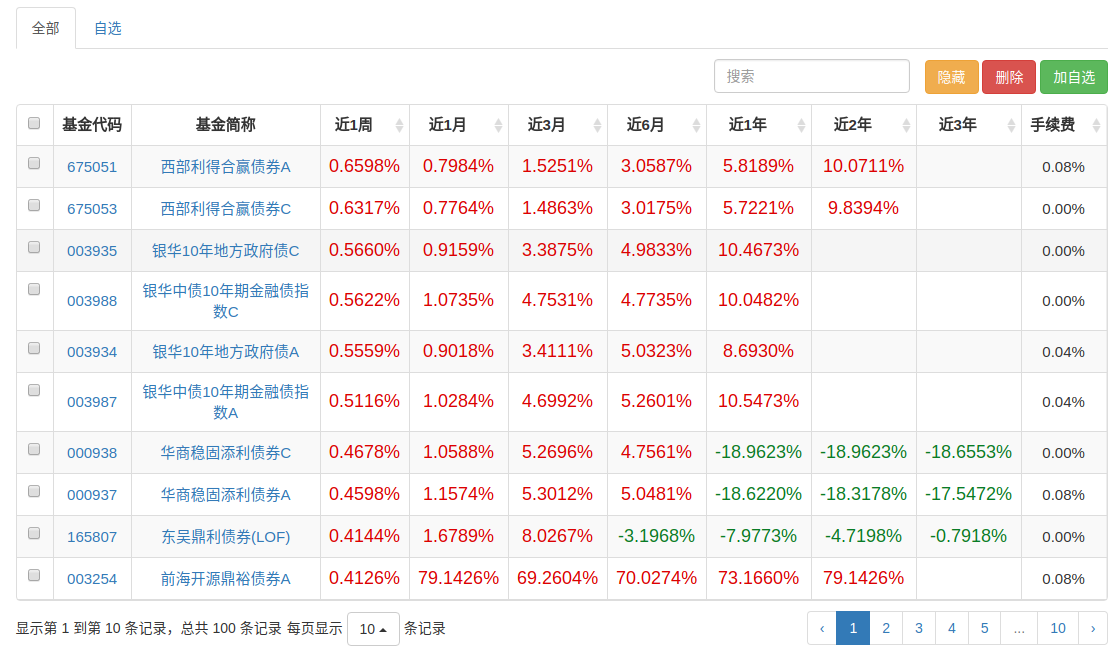This screenshot has height=659, width=1118.
Task: Go to page 3
Action: tap(918, 628)
